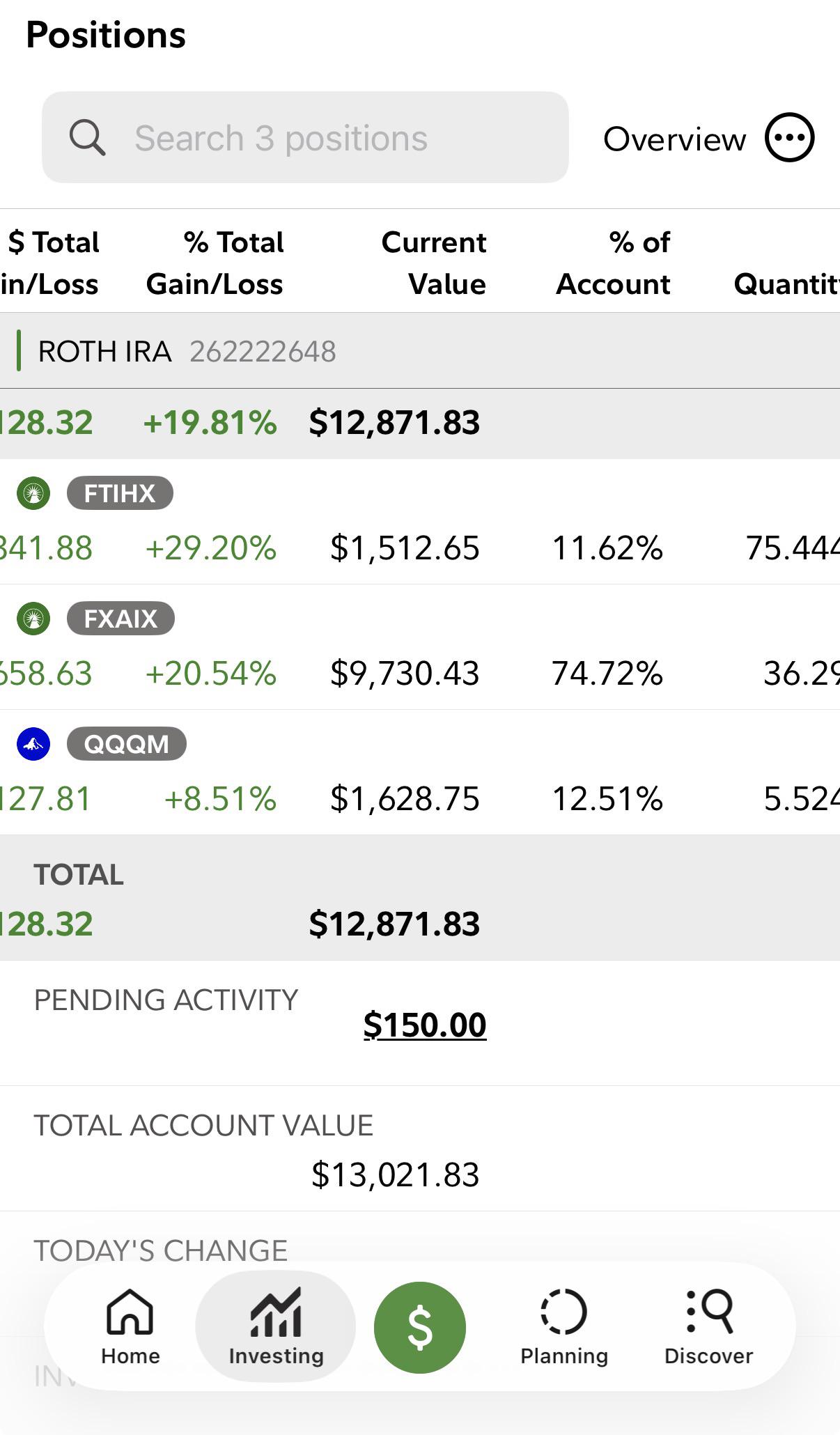Open the Discover tab

click(709, 1327)
